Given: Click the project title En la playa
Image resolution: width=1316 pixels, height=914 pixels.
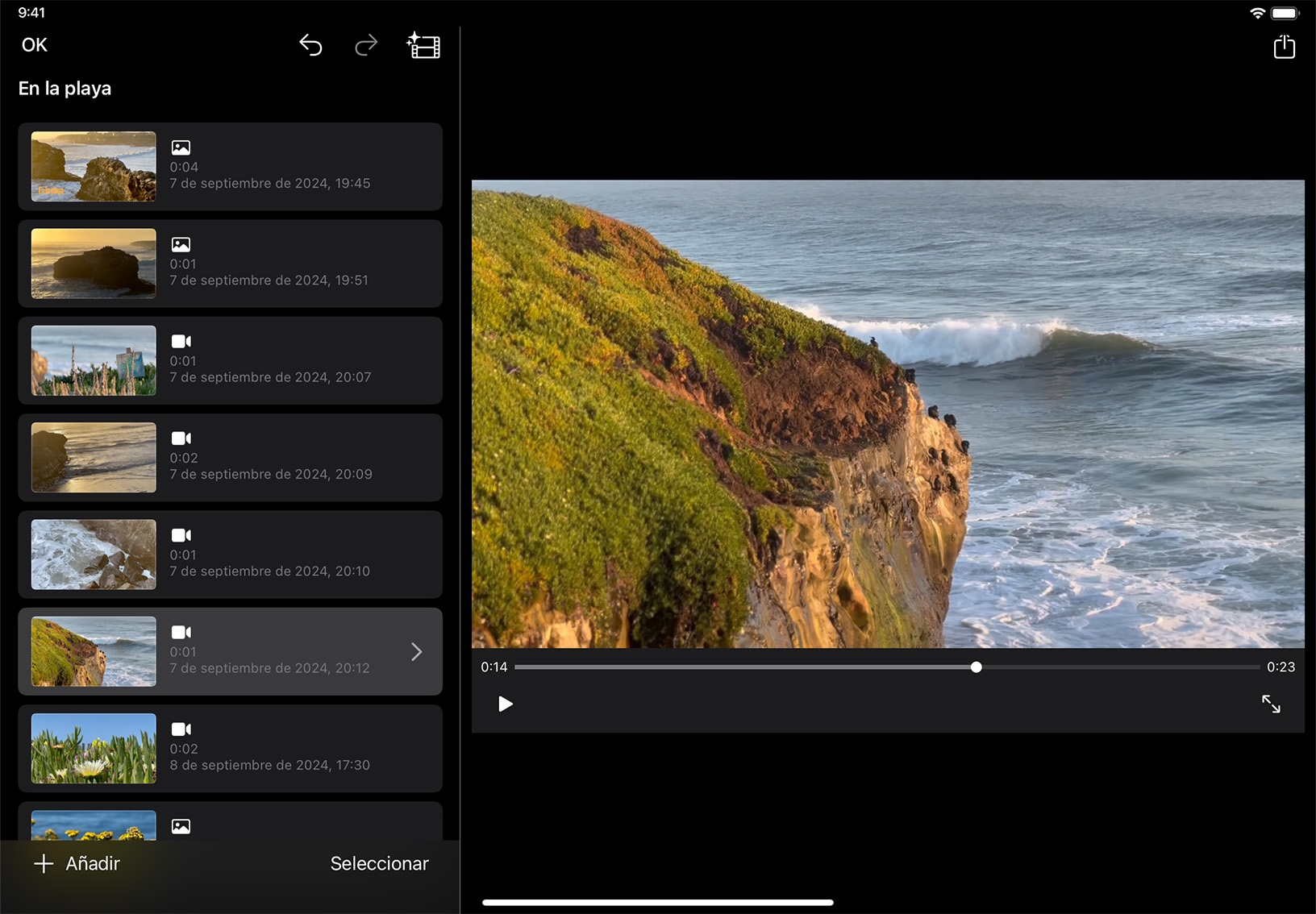Looking at the screenshot, I should pos(65,89).
